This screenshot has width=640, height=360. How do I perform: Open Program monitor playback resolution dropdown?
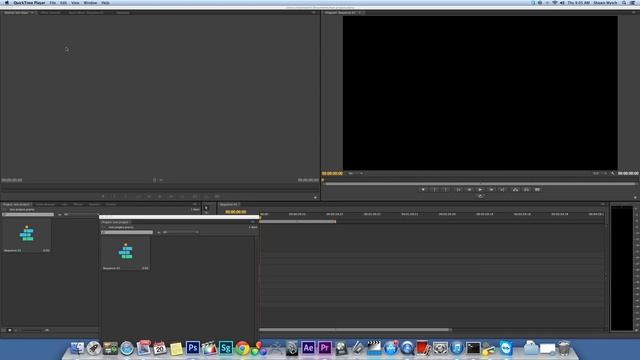tap(599, 173)
